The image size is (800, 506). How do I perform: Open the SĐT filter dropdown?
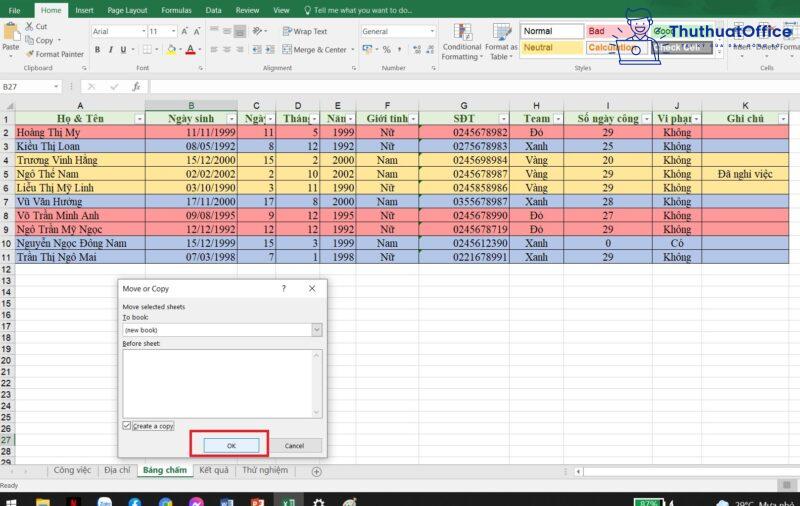pos(503,119)
